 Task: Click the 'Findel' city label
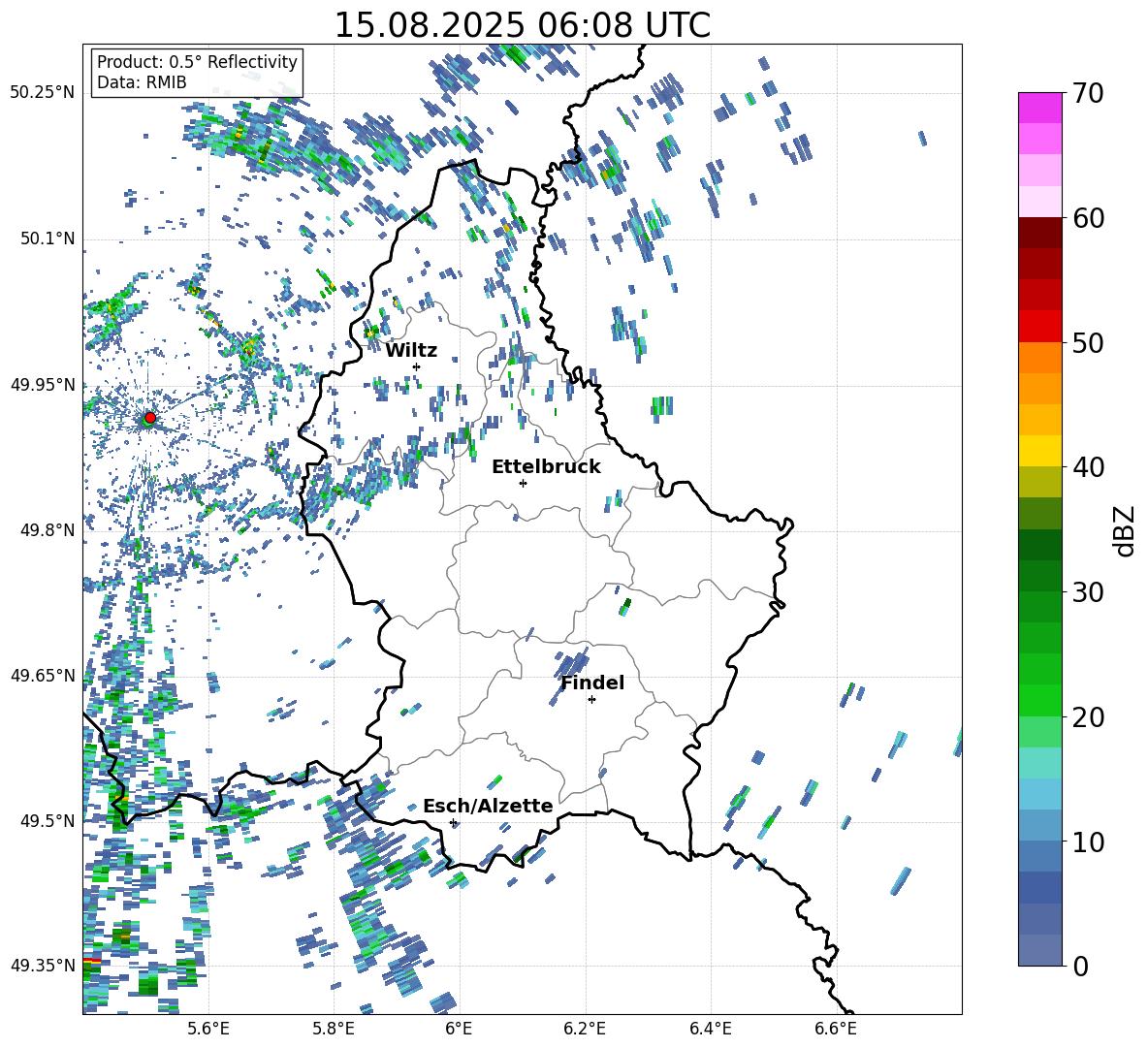[x=592, y=683]
